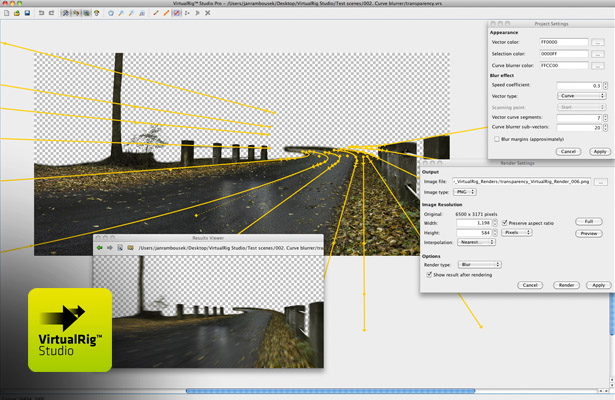Apply the Project Settings changes
Image resolution: width=615 pixels, height=400 pixels.
pyautogui.click(x=600, y=151)
